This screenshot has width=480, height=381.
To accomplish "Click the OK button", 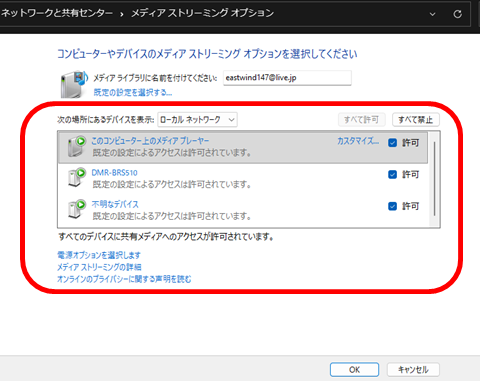I will [x=354, y=369].
